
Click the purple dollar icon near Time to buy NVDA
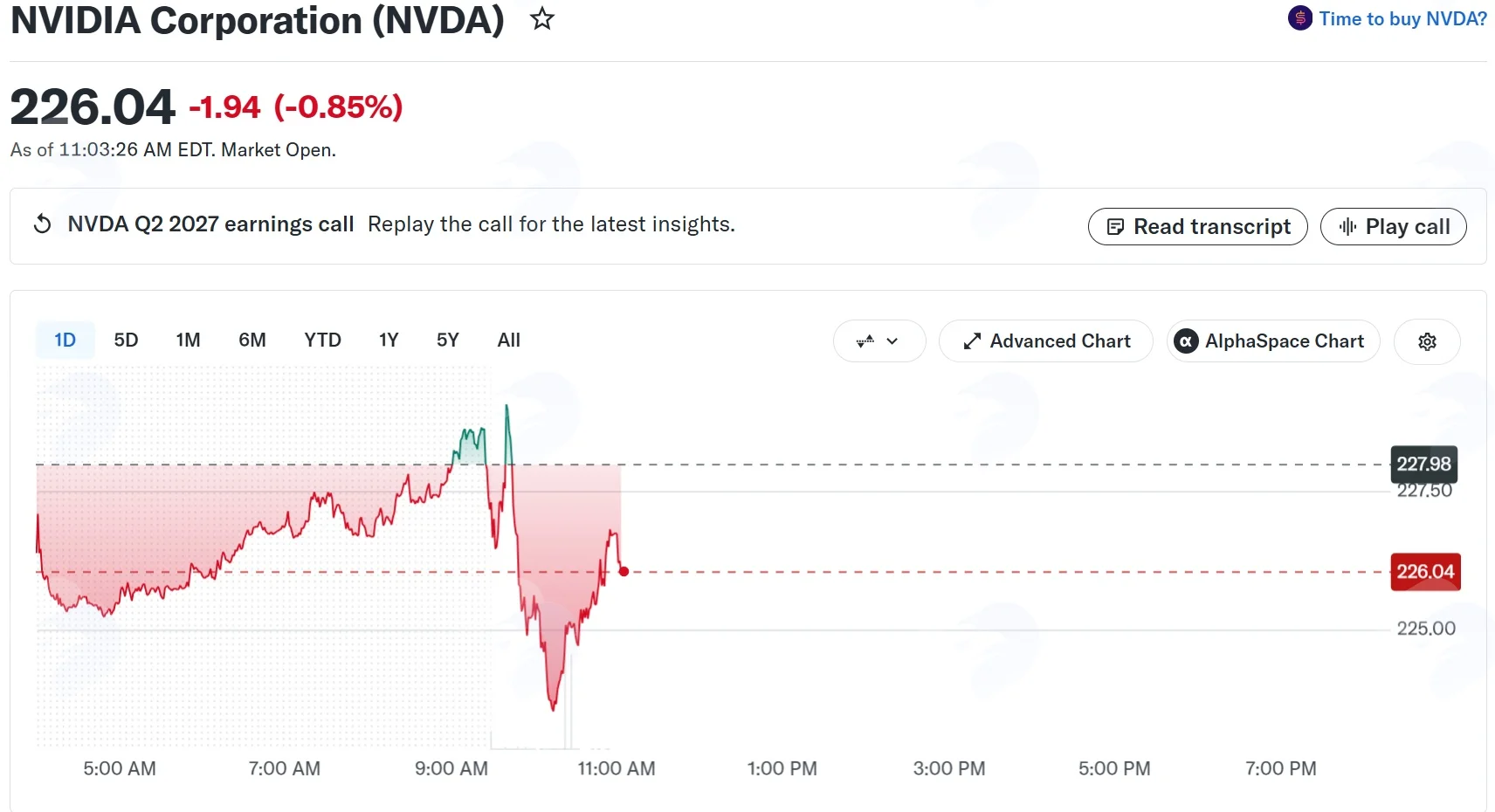point(1299,18)
